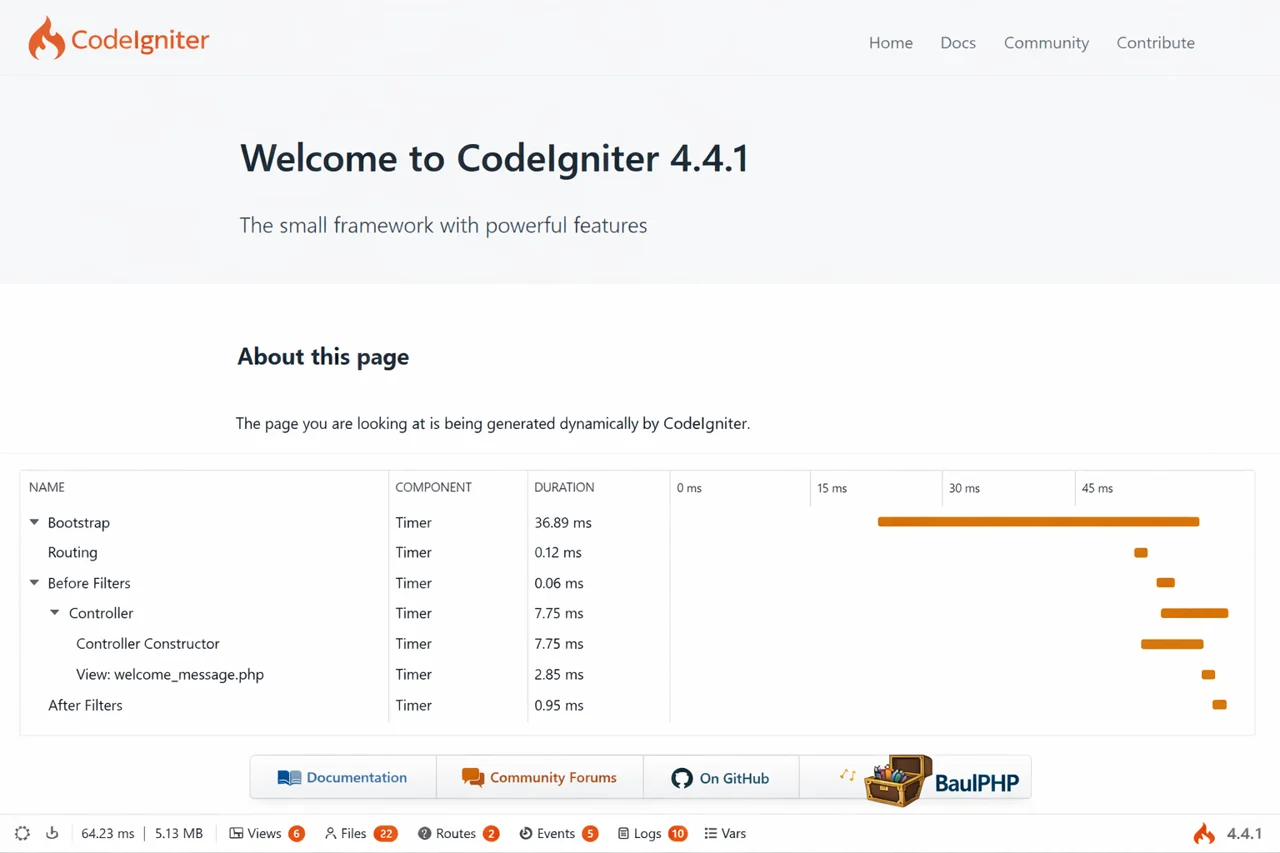Click the Bootstrap timeline bar
Screen dimensions: 1280x853
click(1038, 522)
